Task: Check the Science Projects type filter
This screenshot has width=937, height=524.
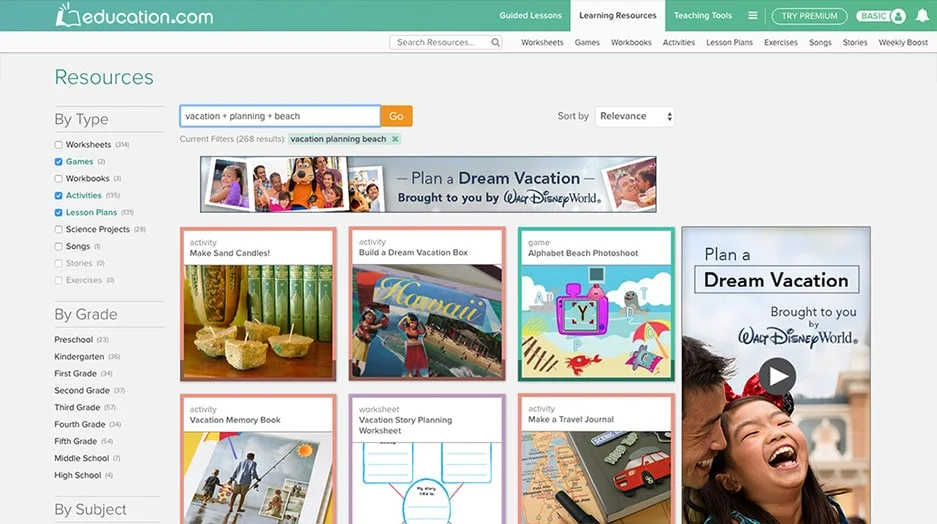Action: point(58,229)
